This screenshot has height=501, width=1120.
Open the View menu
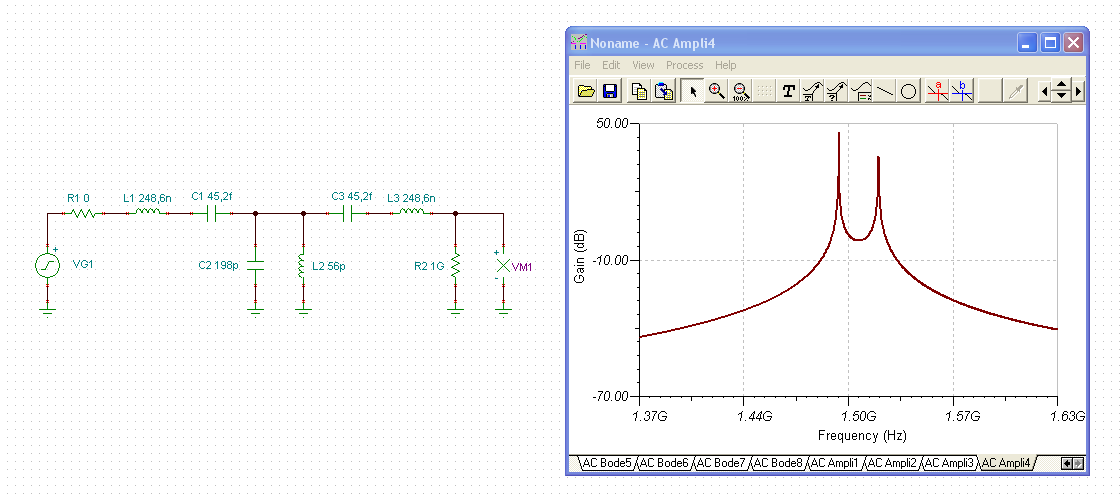[x=643, y=65]
